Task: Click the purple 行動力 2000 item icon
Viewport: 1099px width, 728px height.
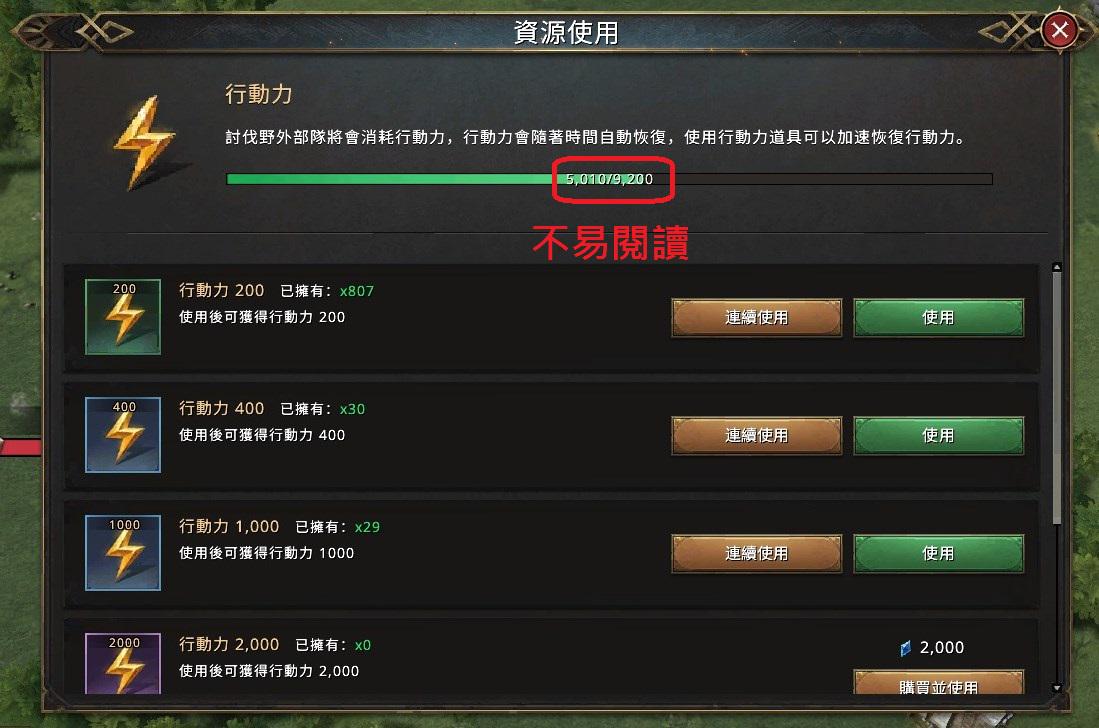Action: (123, 664)
